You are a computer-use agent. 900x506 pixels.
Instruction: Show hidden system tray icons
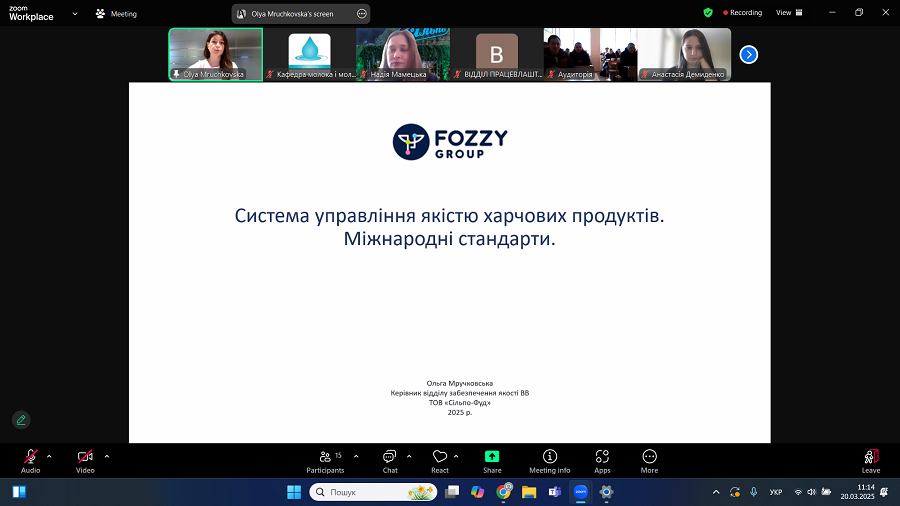coord(716,492)
